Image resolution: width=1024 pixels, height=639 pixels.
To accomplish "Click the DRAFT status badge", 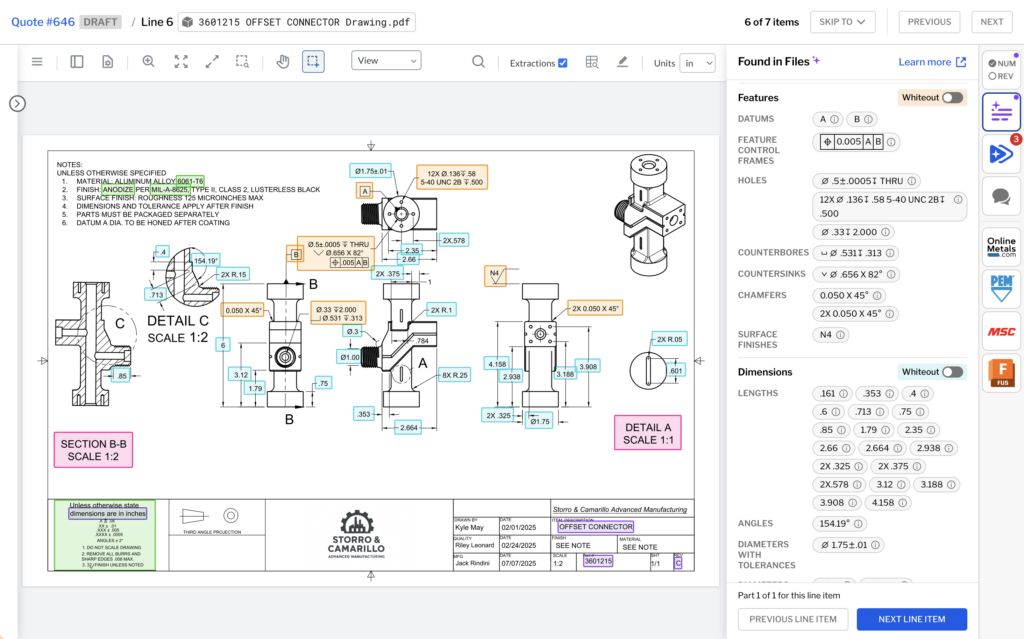I will coord(101,22).
